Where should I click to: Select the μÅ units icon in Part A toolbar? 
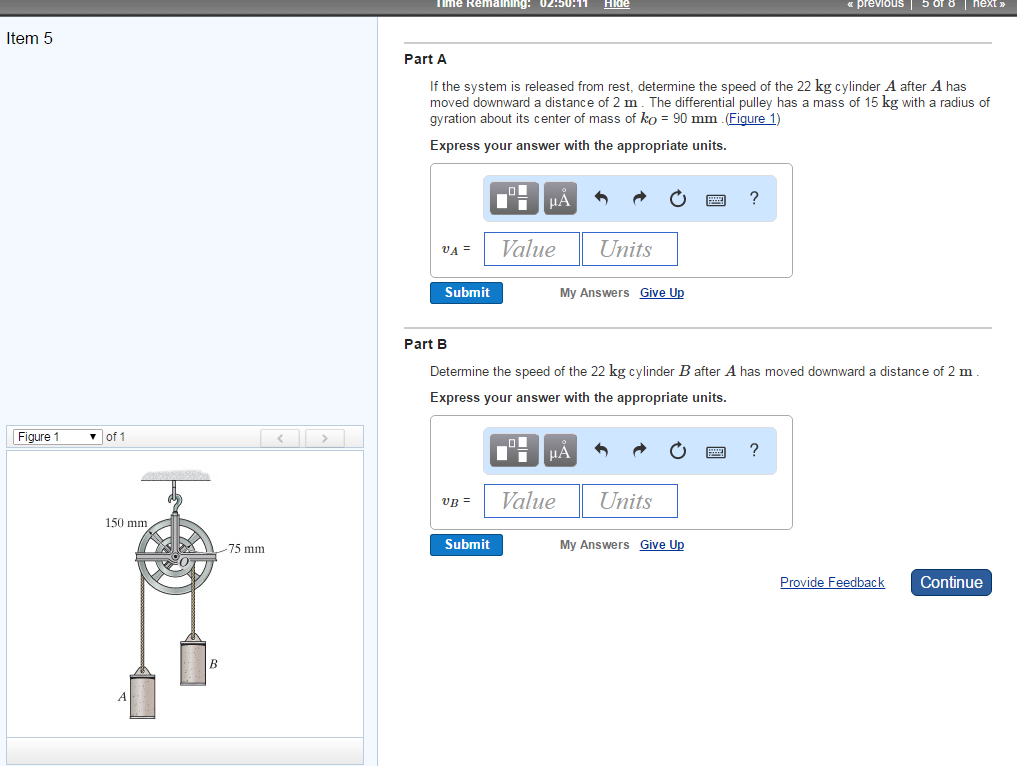(559, 198)
